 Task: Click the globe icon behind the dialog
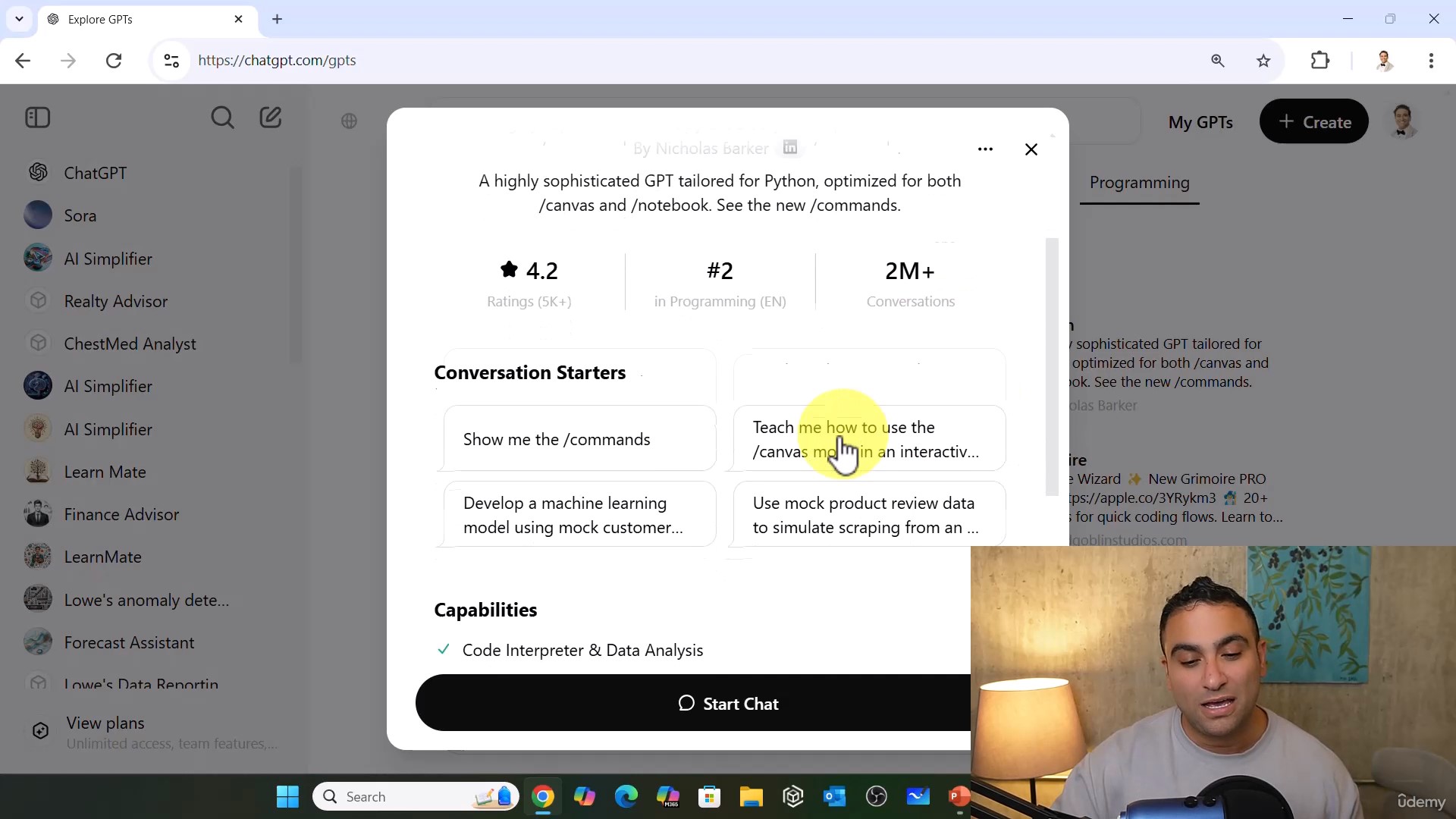(x=349, y=121)
